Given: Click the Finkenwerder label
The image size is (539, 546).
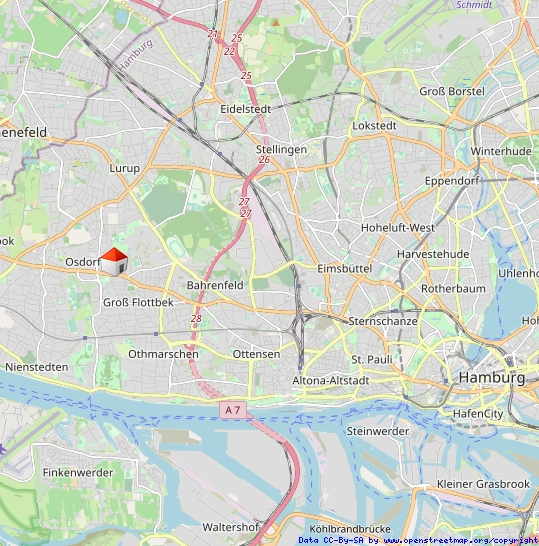Looking at the screenshot, I should [78, 473].
